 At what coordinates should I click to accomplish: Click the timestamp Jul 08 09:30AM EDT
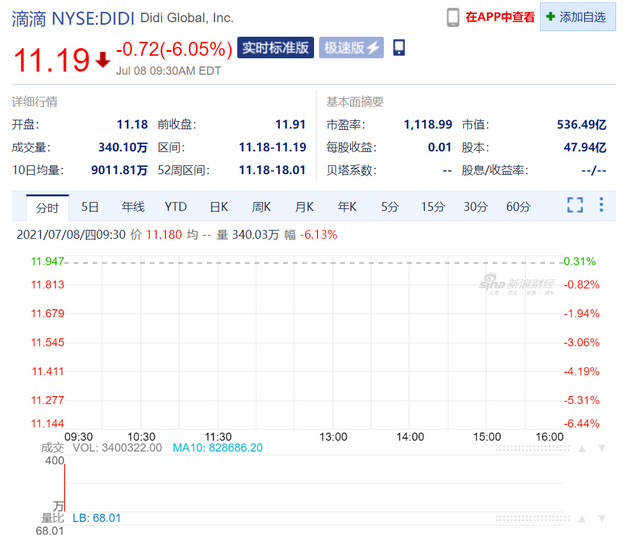(168, 71)
